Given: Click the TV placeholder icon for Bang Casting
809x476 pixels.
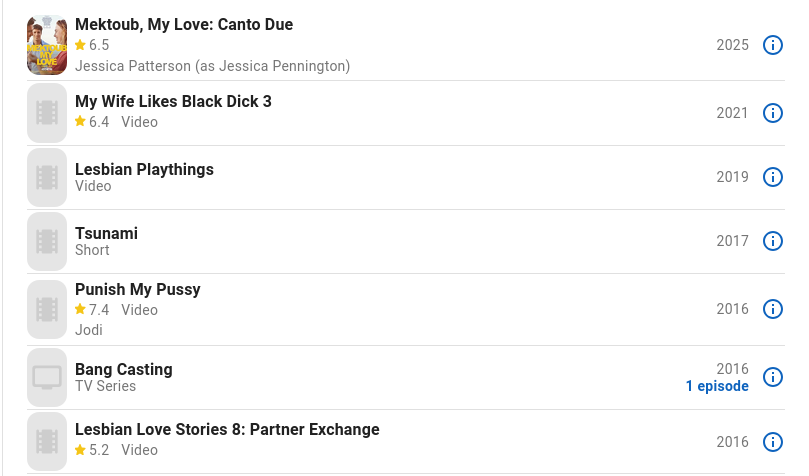Looking at the screenshot, I should tap(47, 377).
